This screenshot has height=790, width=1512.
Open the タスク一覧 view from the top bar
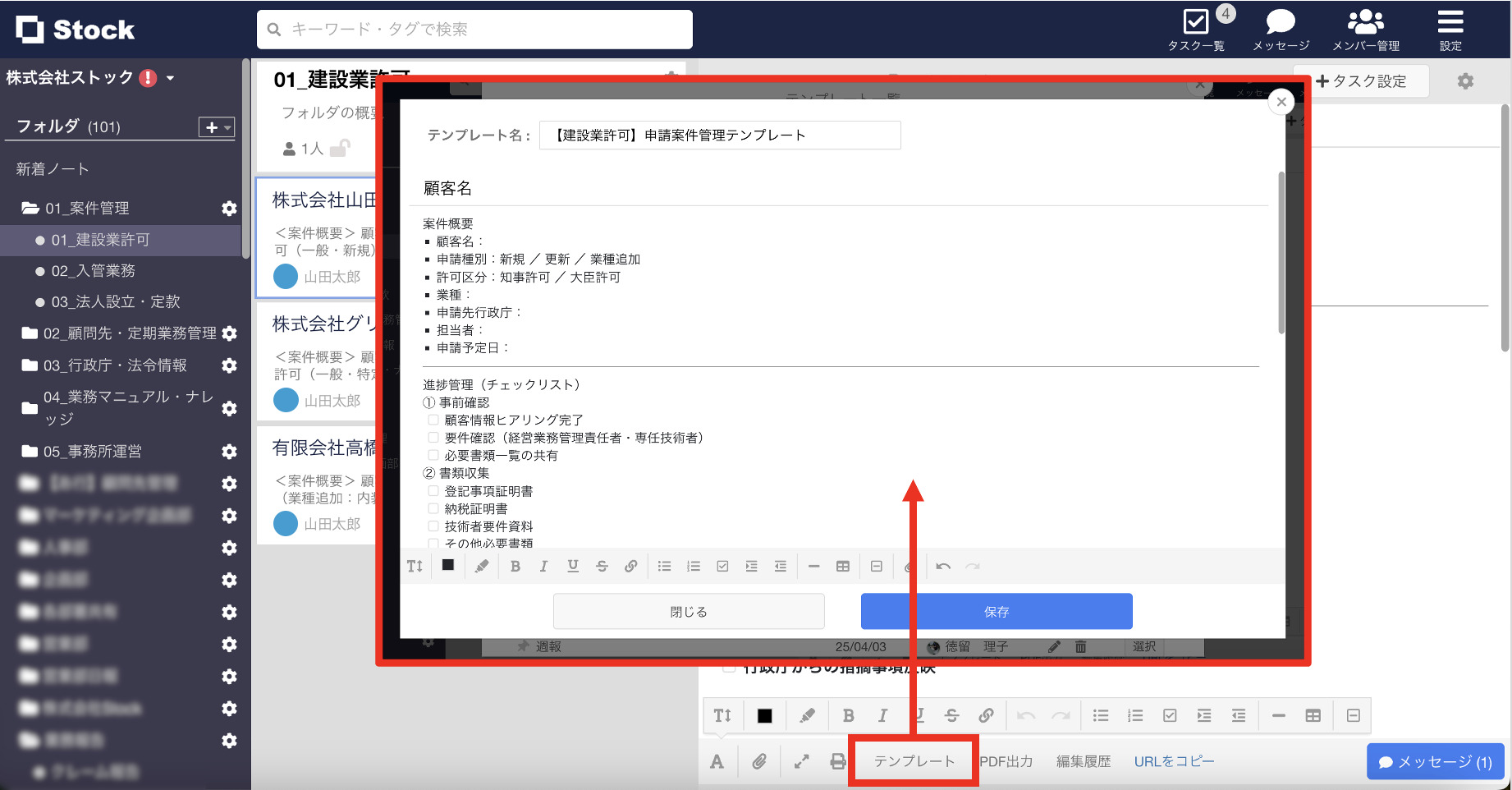(1197, 26)
